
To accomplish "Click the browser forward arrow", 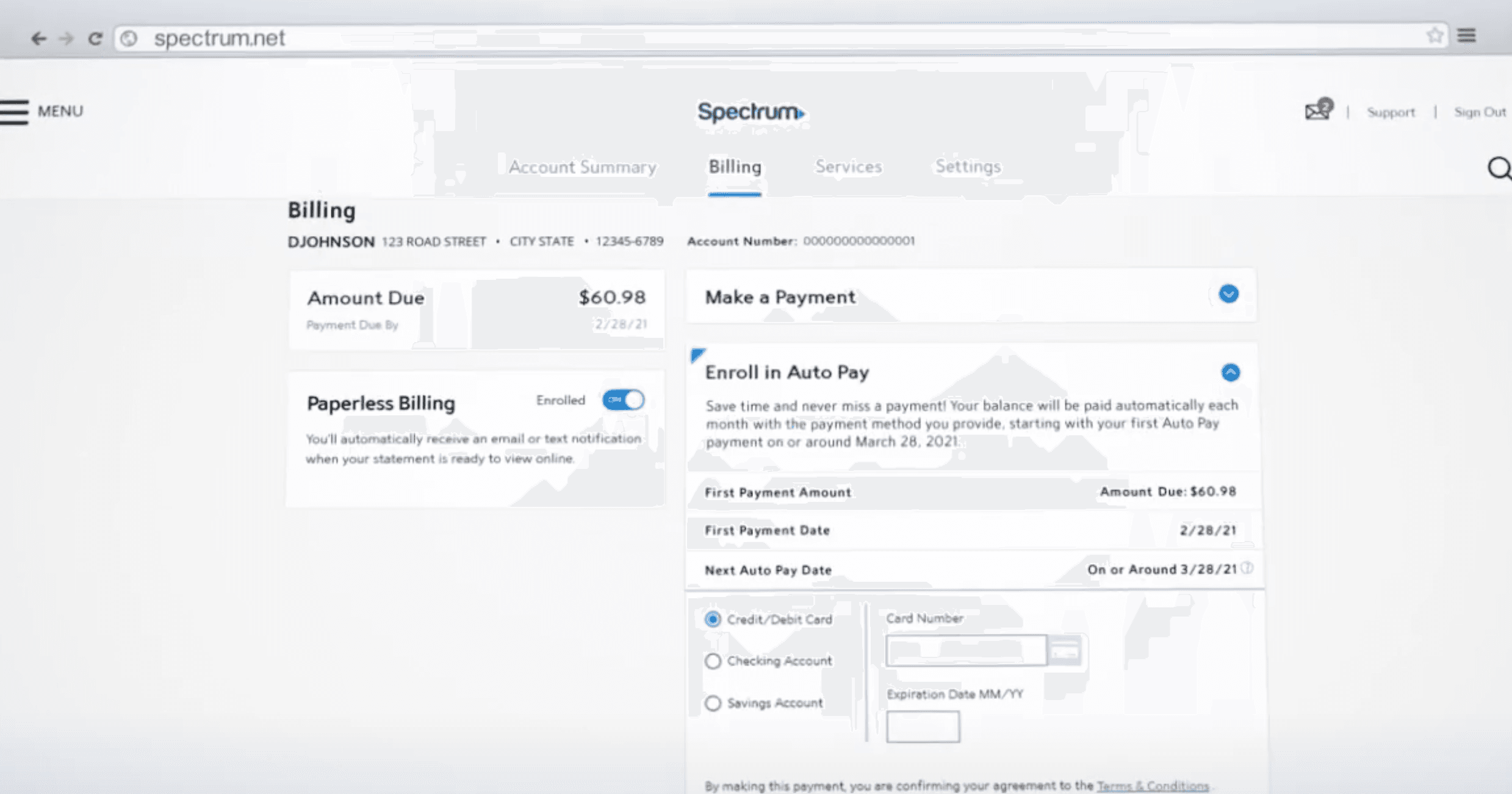I will coord(66,39).
